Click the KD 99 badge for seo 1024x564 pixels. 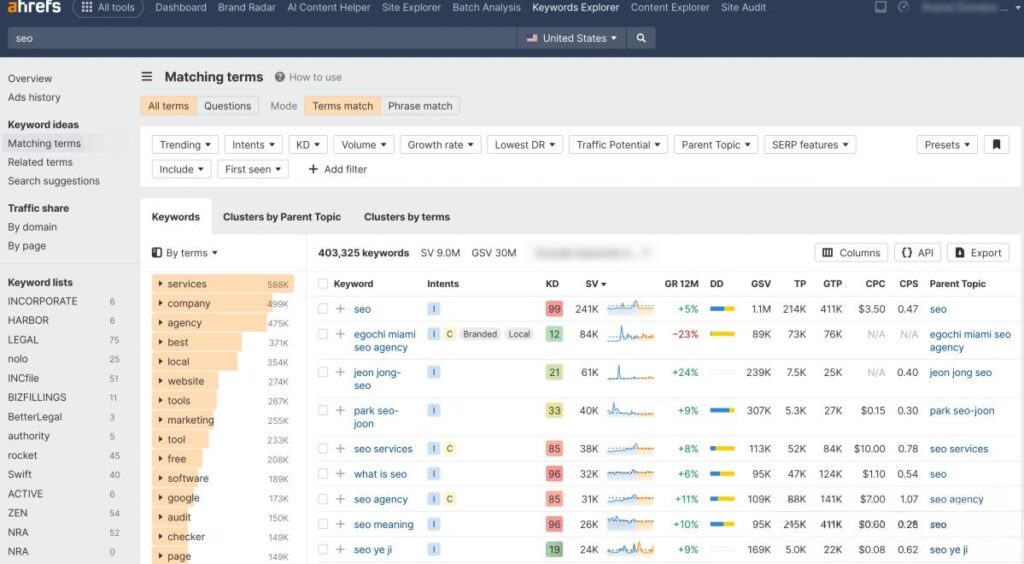[554, 309]
